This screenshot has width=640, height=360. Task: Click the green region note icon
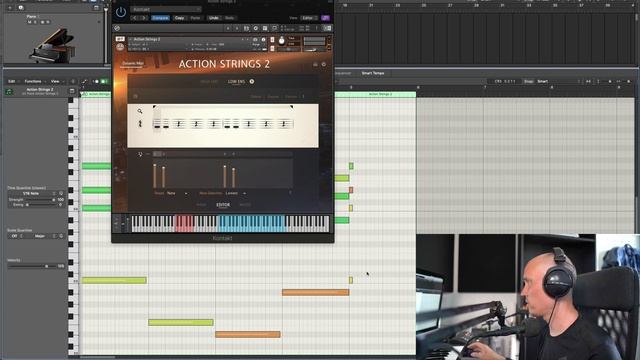click(9, 92)
